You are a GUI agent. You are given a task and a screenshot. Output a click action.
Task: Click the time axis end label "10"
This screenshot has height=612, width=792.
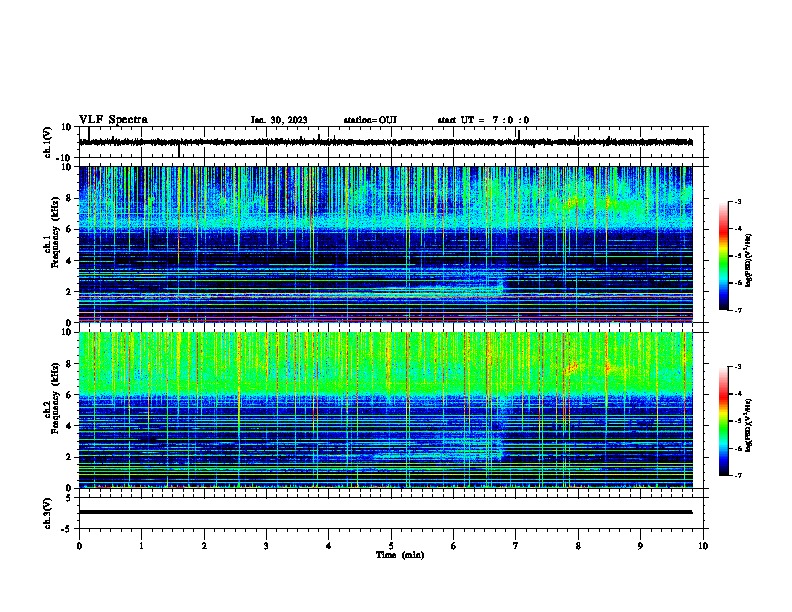coord(703,546)
